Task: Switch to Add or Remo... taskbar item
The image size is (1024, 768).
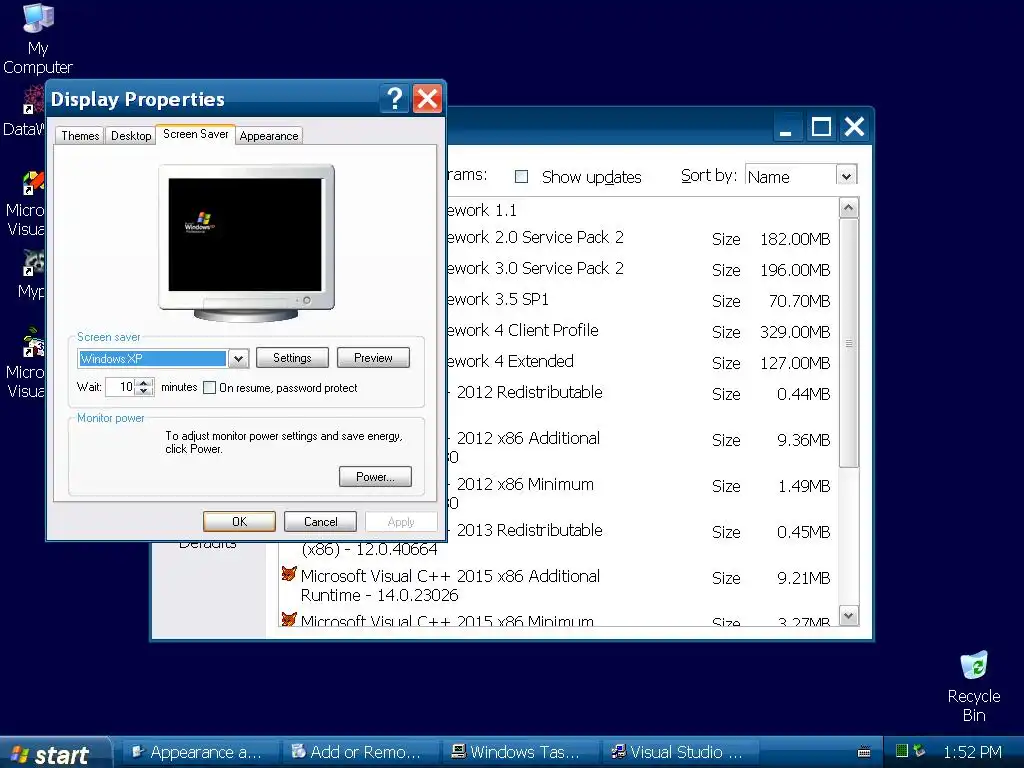Action: (360, 752)
